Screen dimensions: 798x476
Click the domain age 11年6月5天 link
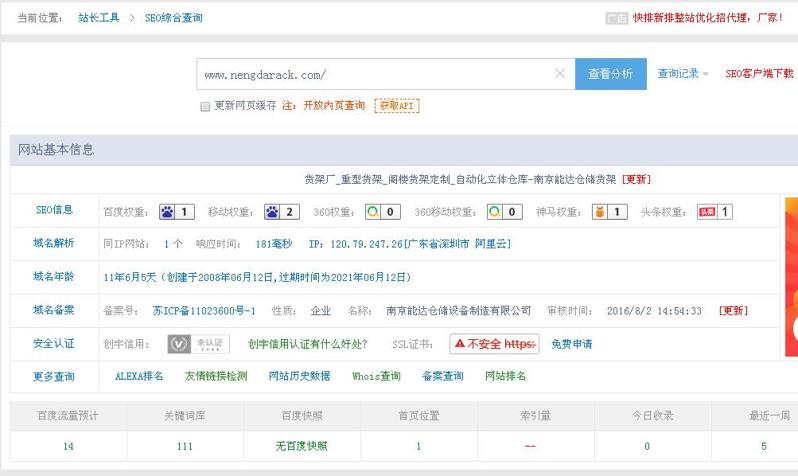click(x=257, y=277)
